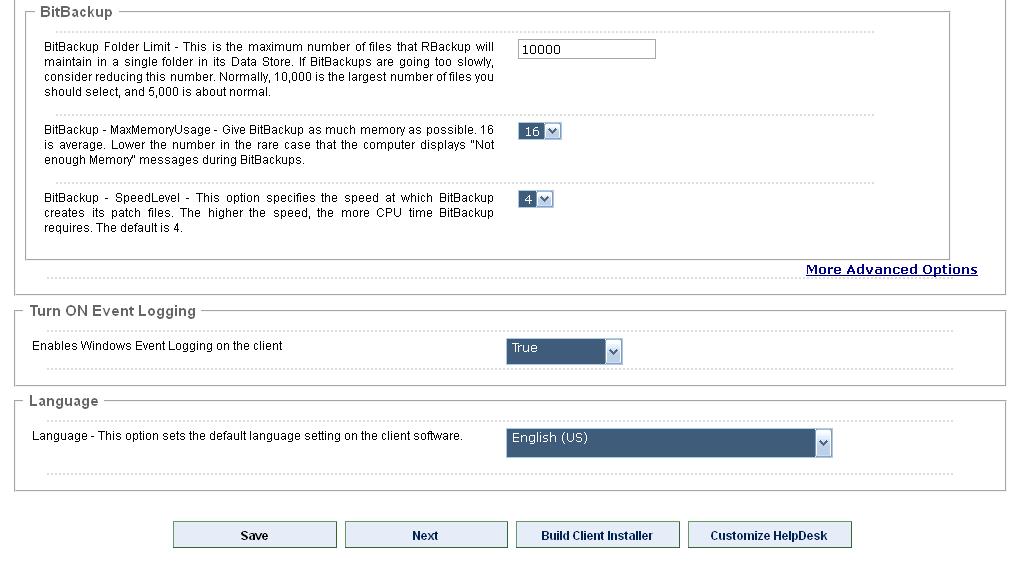Click the arrow on the Language dropdown

click(823, 443)
